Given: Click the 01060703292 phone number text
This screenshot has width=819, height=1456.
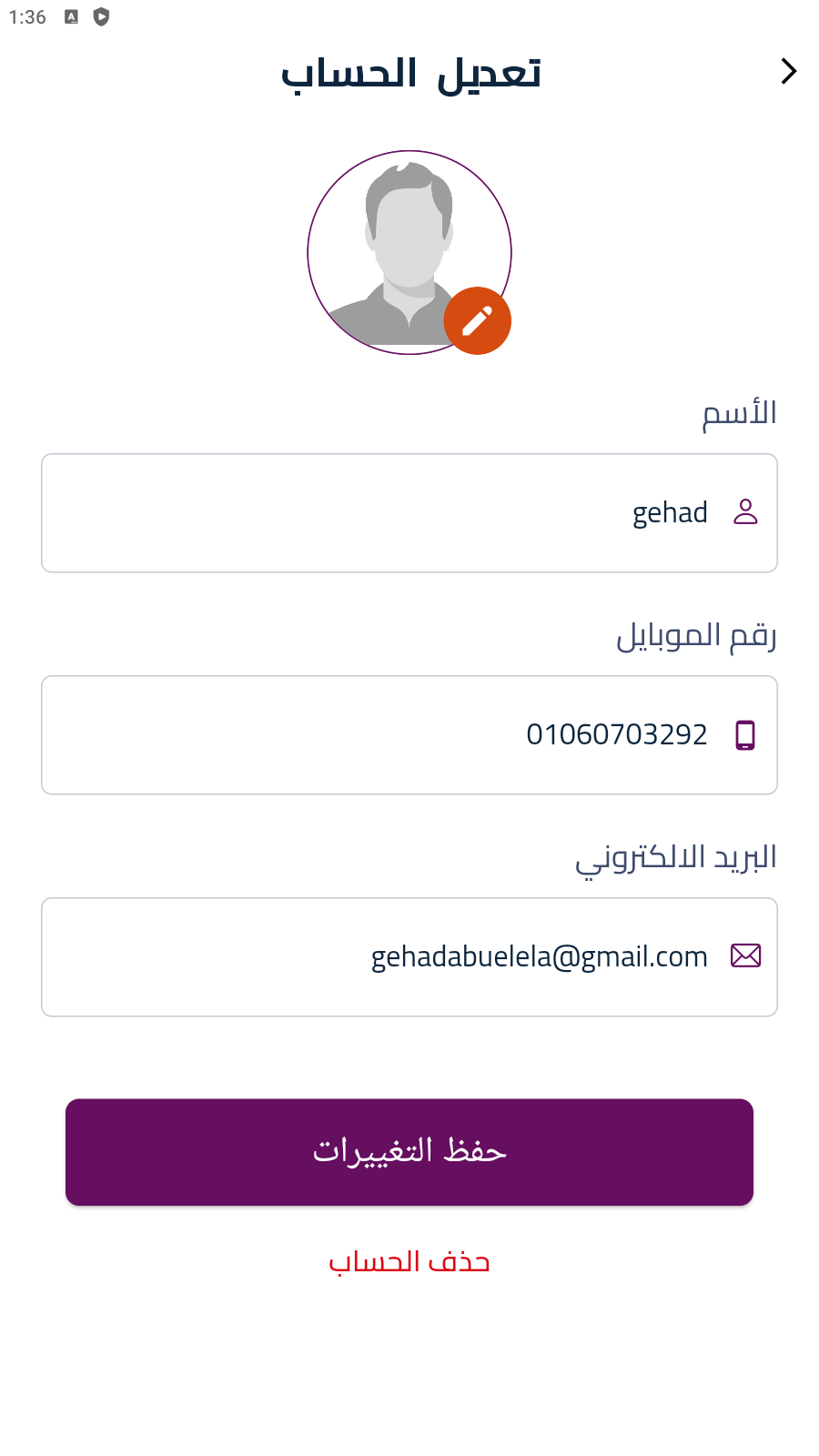Looking at the screenshot, I should (617, 734).
